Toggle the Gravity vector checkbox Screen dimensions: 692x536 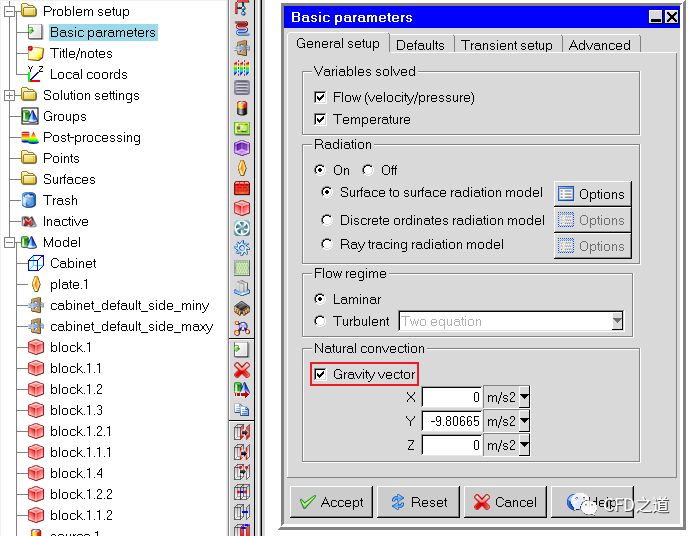coord(320,375)
